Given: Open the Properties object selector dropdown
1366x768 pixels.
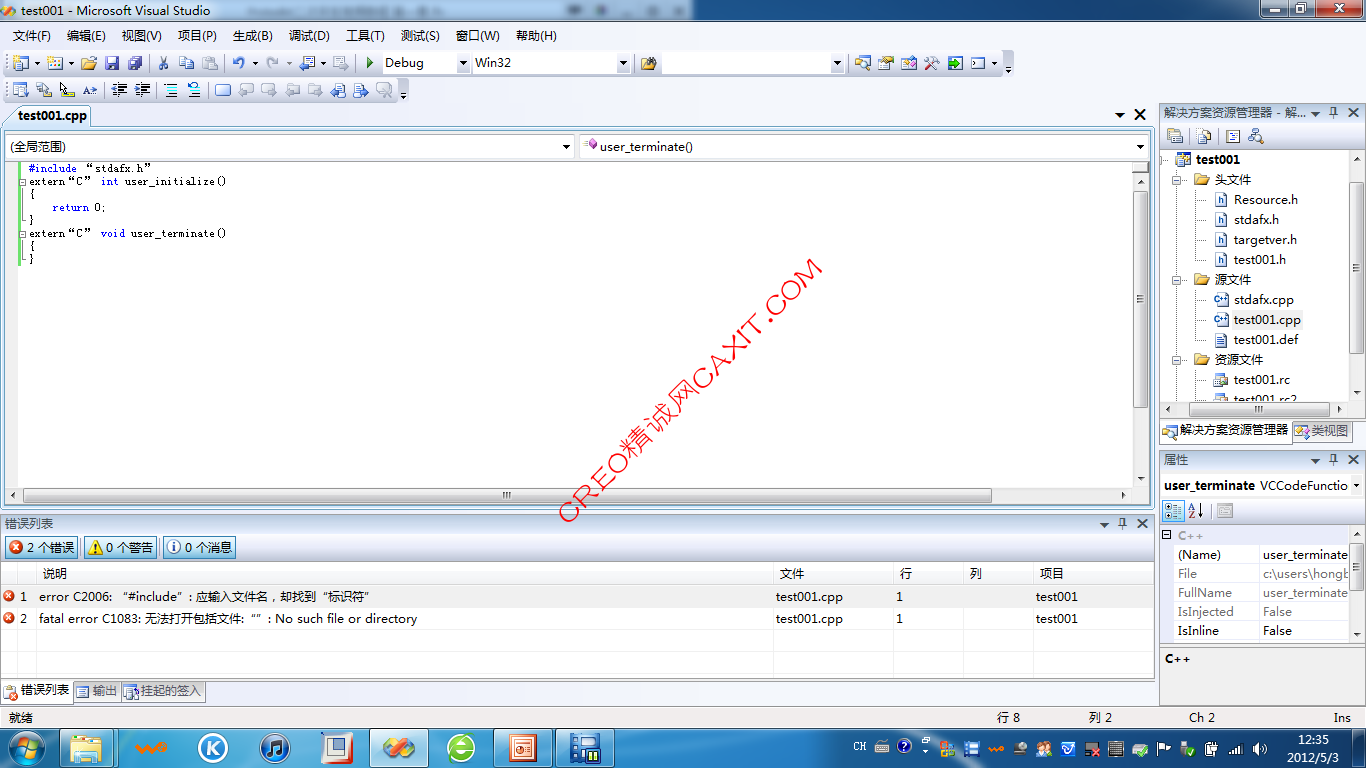Looking at the screenshot, I should click(1356, 486).
